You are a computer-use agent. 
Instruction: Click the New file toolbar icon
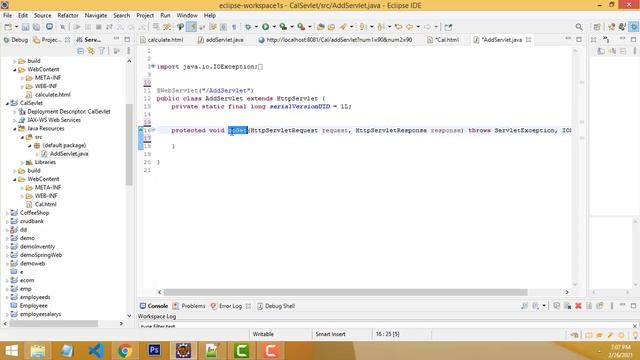click(x=8, y=27)
